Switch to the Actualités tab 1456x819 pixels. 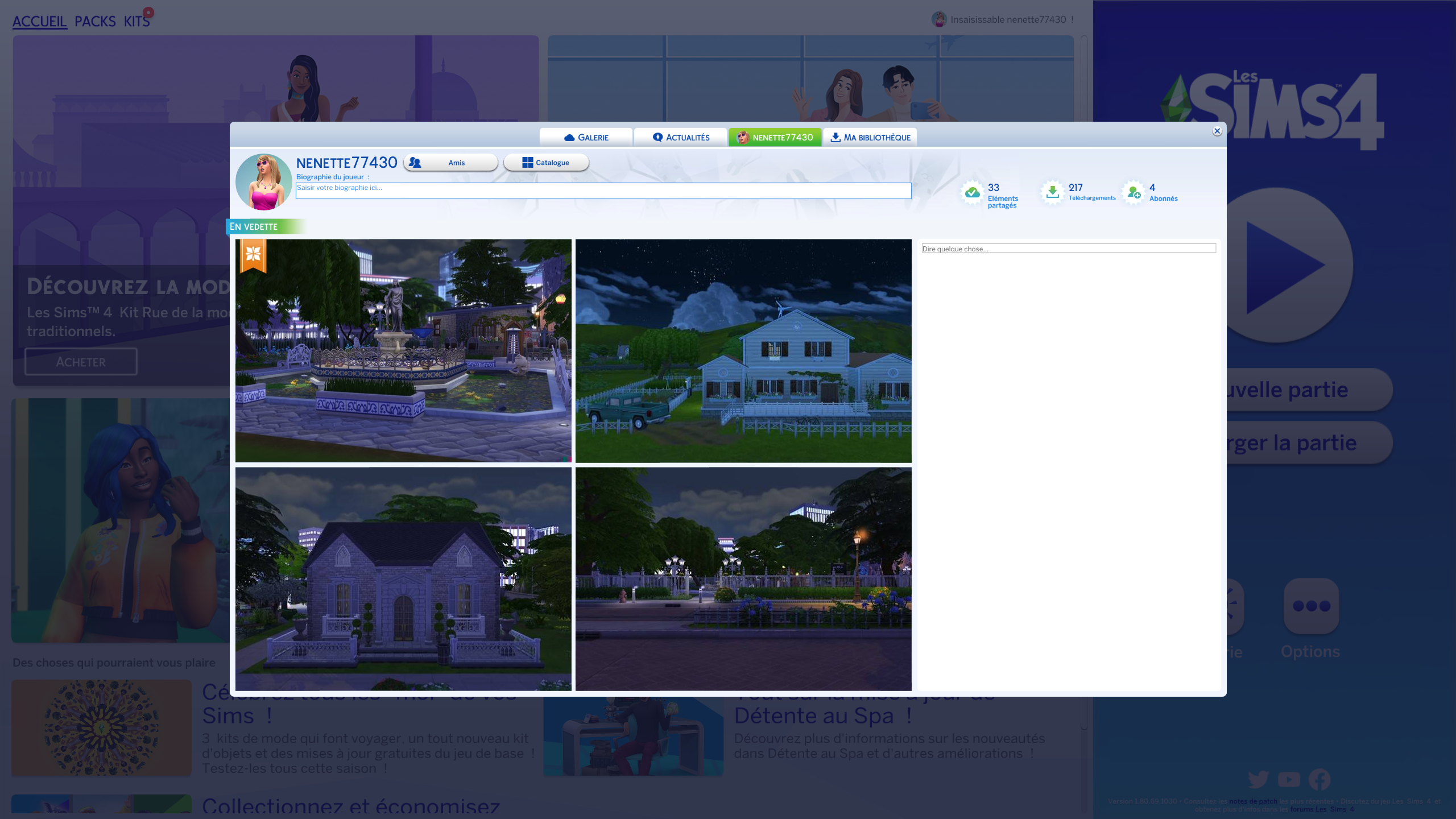point(681,138)
